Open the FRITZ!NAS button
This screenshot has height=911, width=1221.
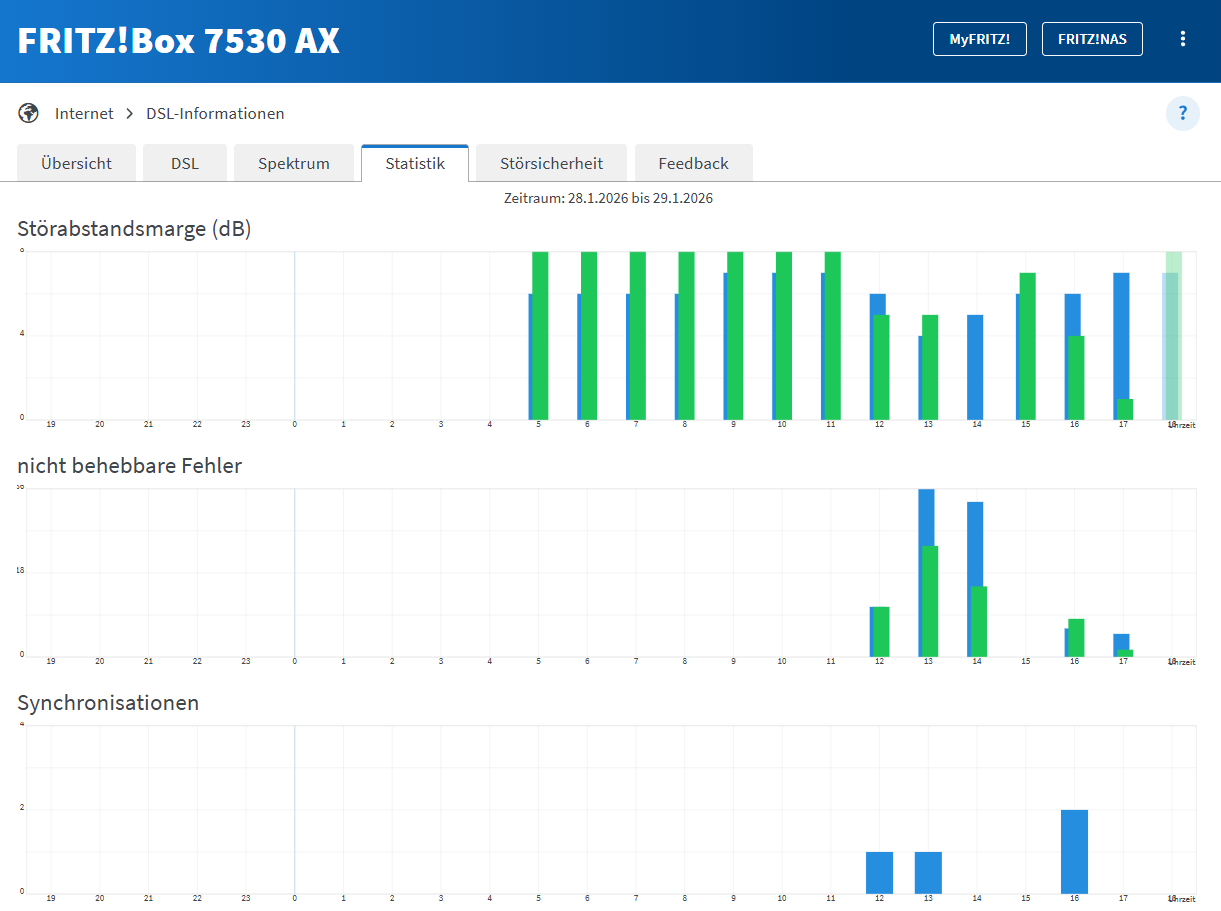1091,39
